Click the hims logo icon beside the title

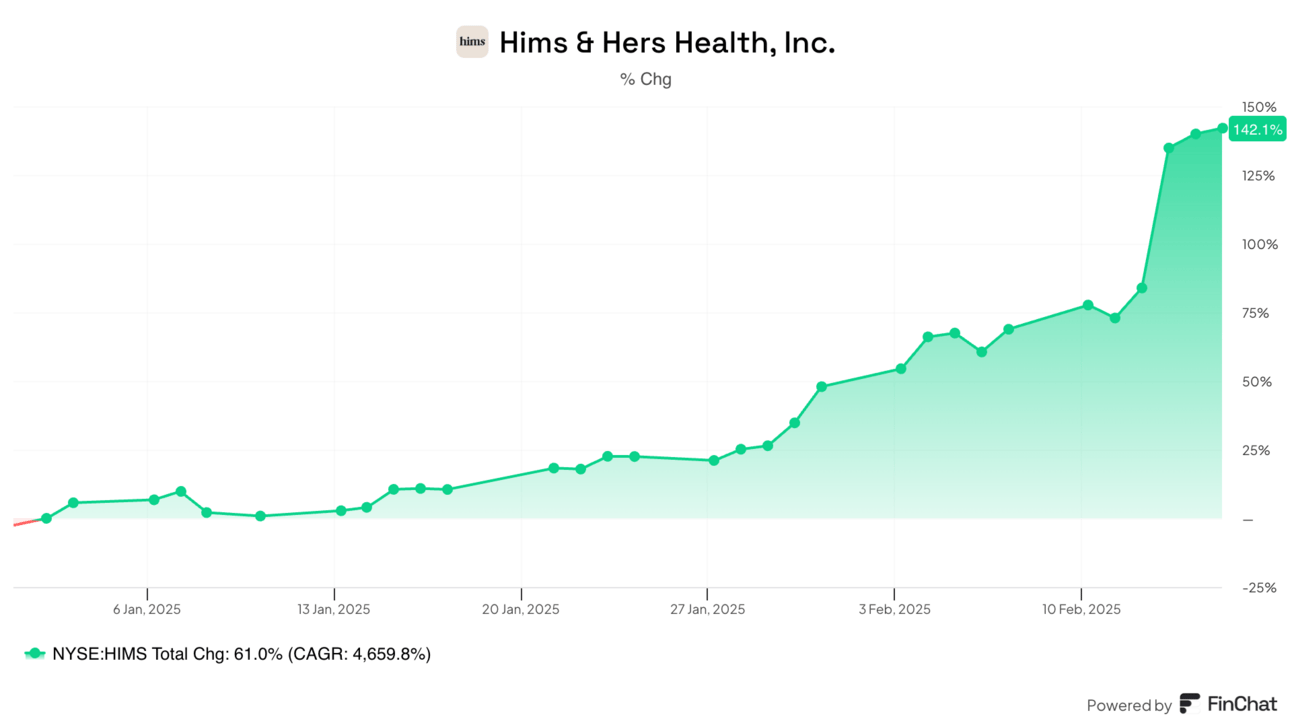472,42
